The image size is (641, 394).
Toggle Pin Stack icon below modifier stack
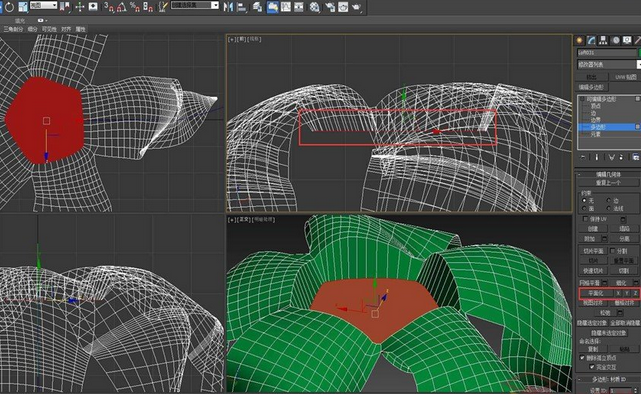pyautogui.click(x=583, y=157)
